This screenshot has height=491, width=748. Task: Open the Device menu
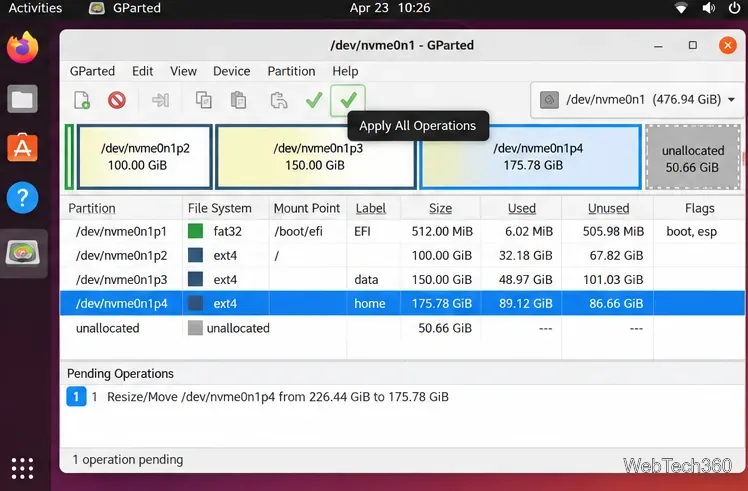pos(231,71)
